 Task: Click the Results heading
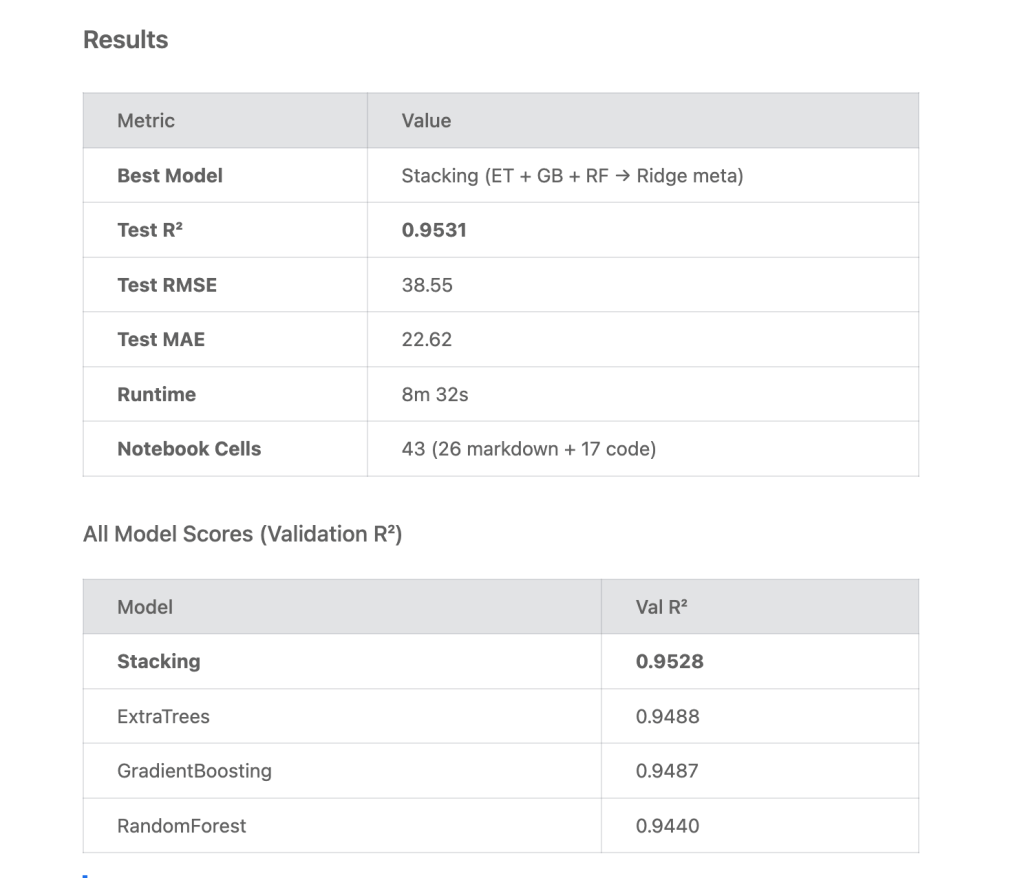click(125, 40)
